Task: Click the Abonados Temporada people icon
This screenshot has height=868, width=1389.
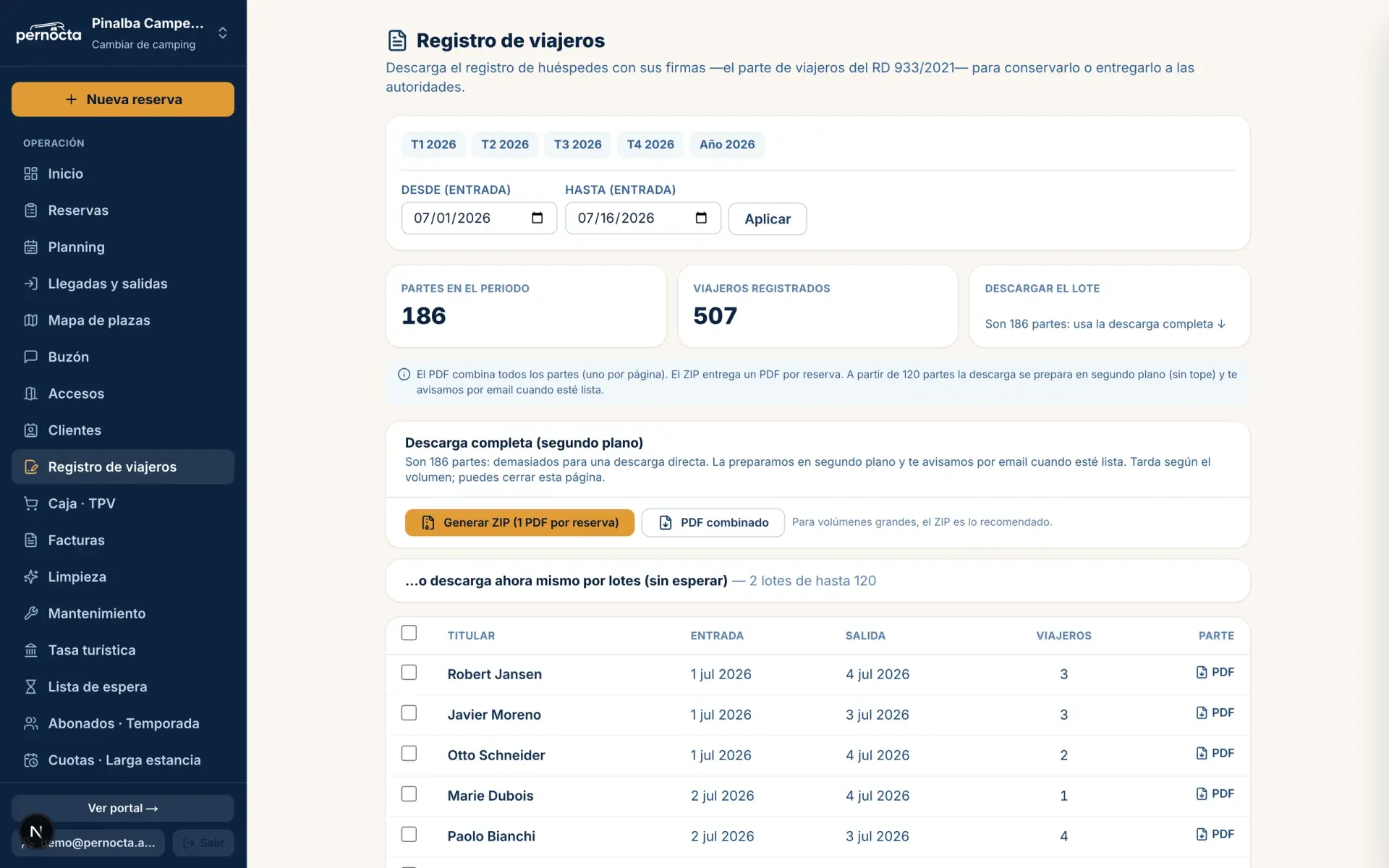Action: pyautogui.click(x=30, y=723)
